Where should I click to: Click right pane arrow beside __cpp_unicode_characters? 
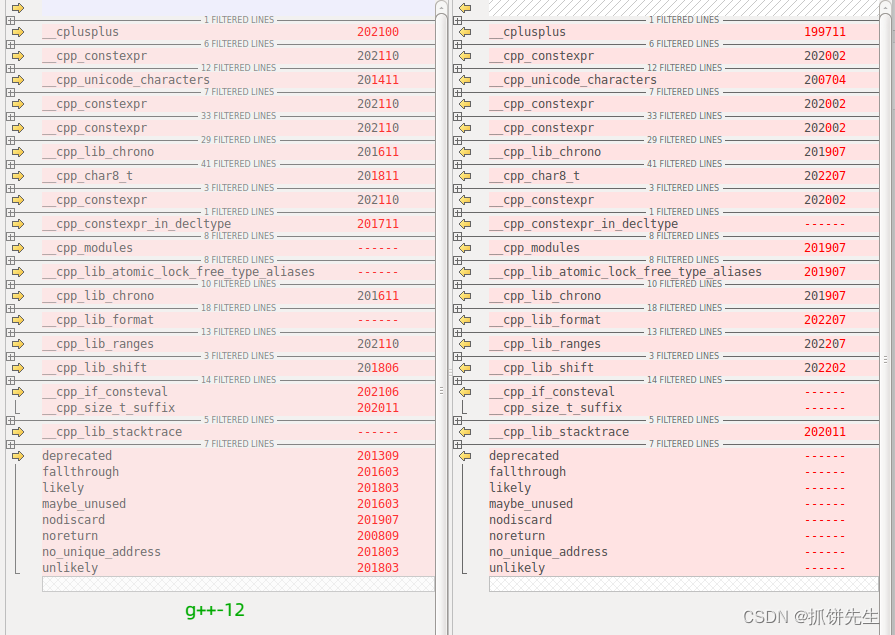pyautogui.click(x=465, y=80)
